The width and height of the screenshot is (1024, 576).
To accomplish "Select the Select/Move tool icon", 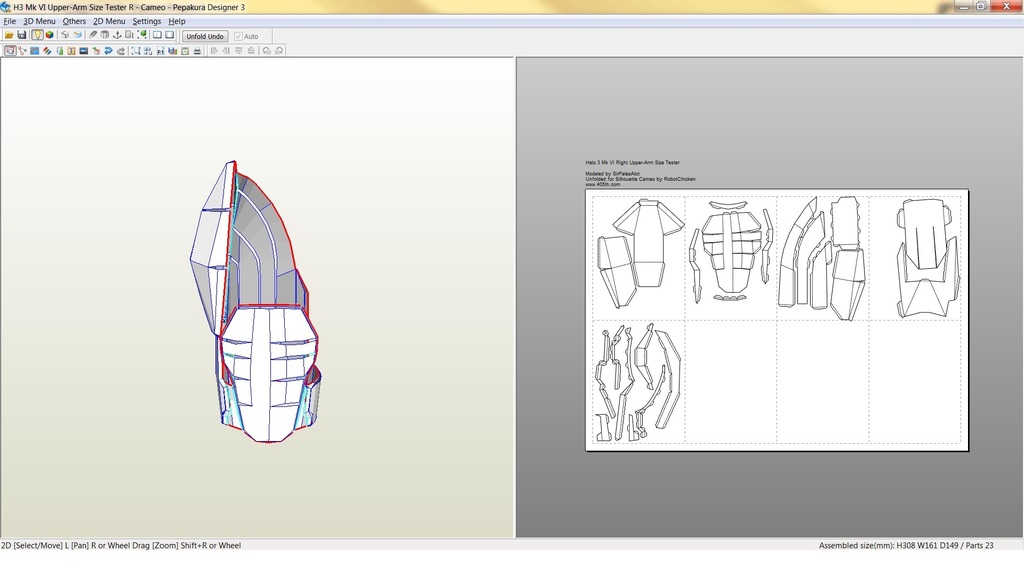I will coord(10,51).
